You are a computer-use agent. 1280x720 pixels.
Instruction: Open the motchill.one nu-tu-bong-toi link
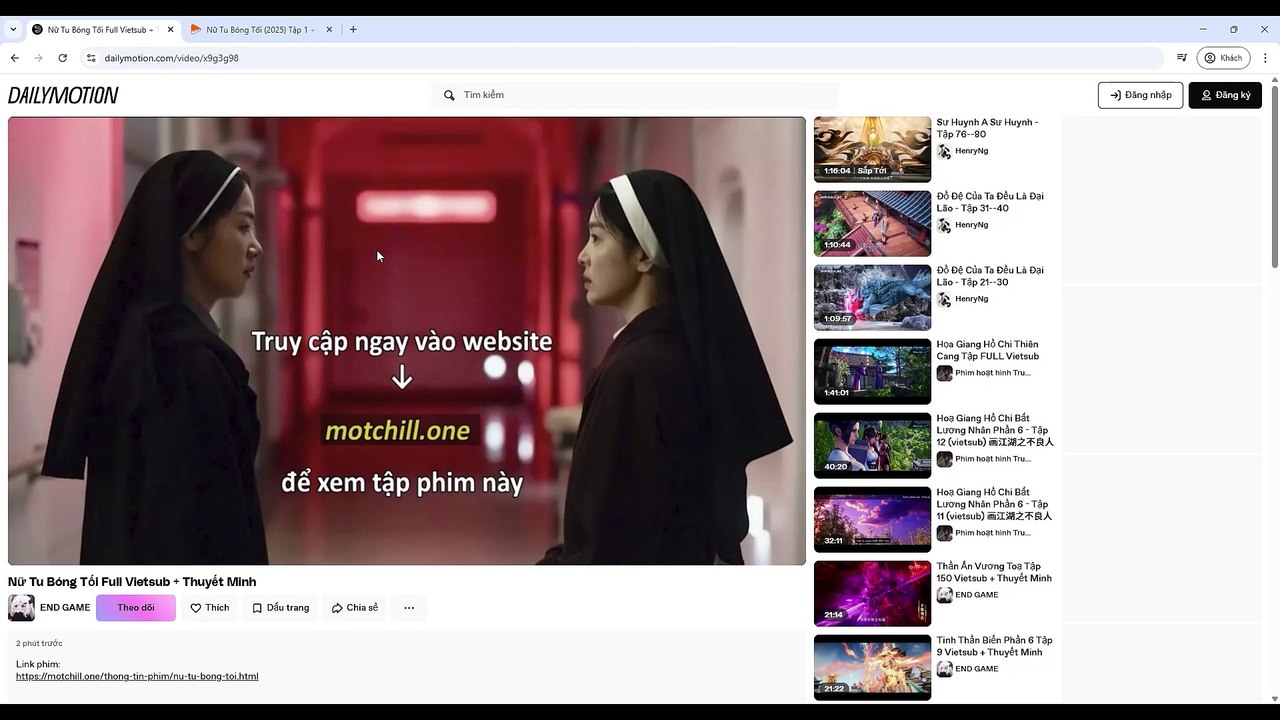137,677
